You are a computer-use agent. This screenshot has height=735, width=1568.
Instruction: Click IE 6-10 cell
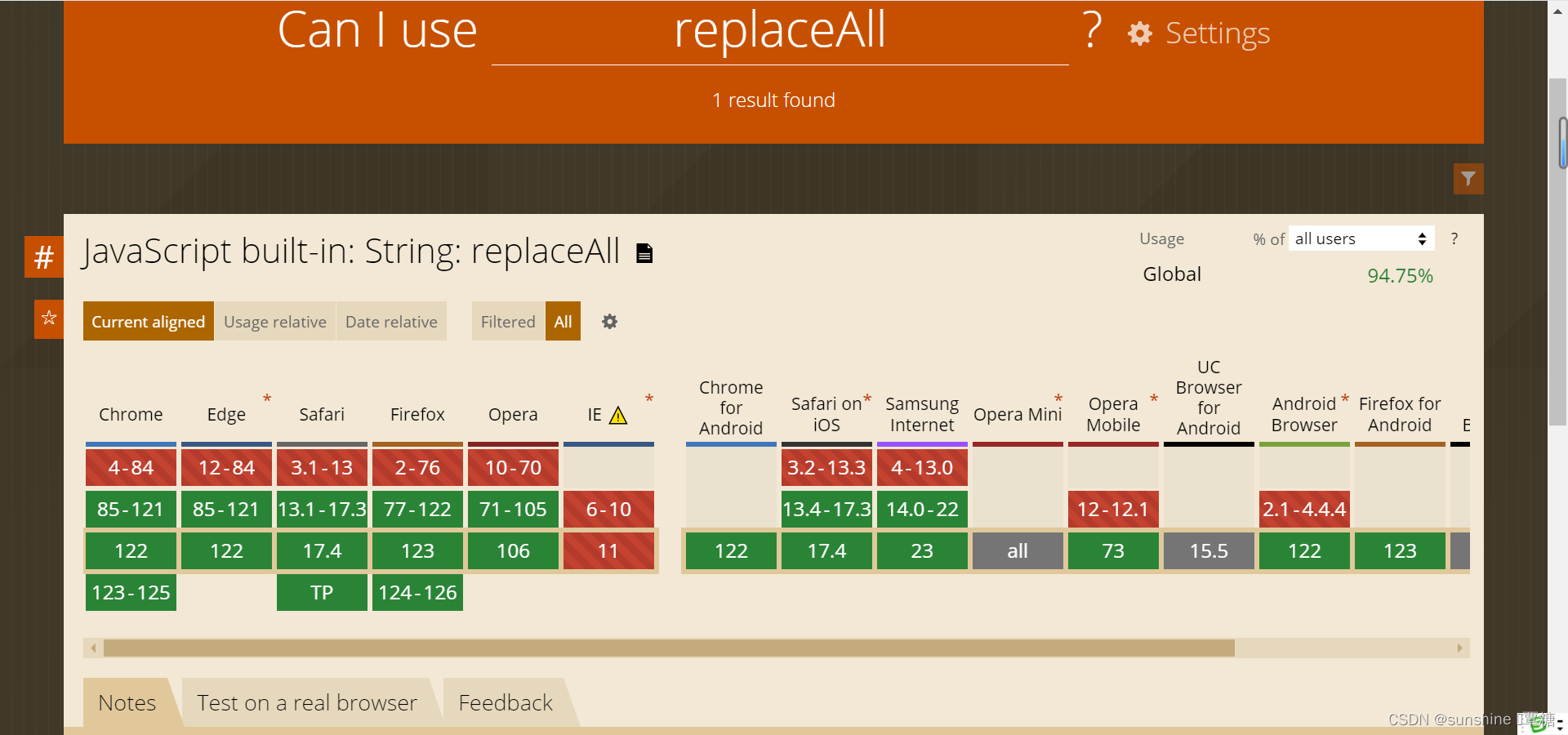(x=608, y=510)
